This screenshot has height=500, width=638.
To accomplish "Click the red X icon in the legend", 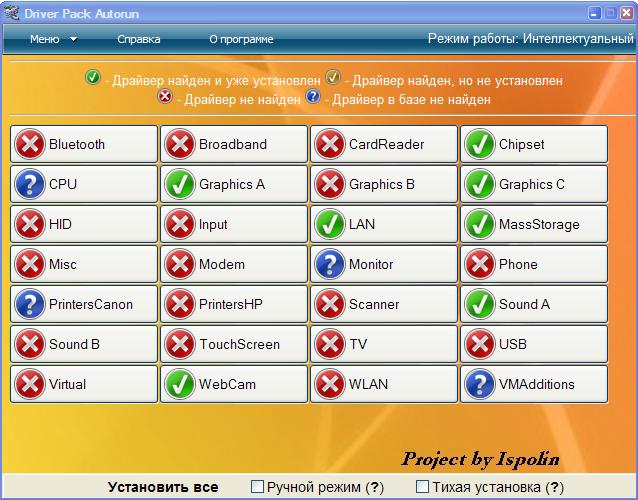I will coord(165,96).
